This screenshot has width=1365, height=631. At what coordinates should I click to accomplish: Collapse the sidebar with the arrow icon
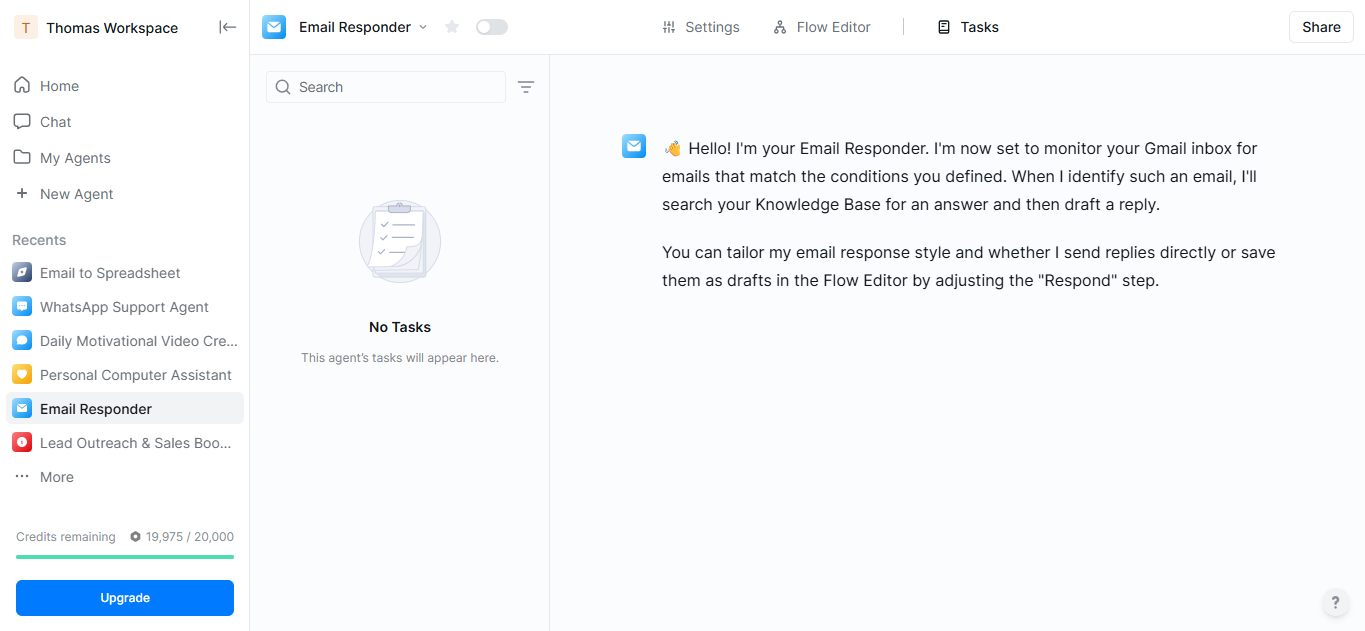(228, 27)
